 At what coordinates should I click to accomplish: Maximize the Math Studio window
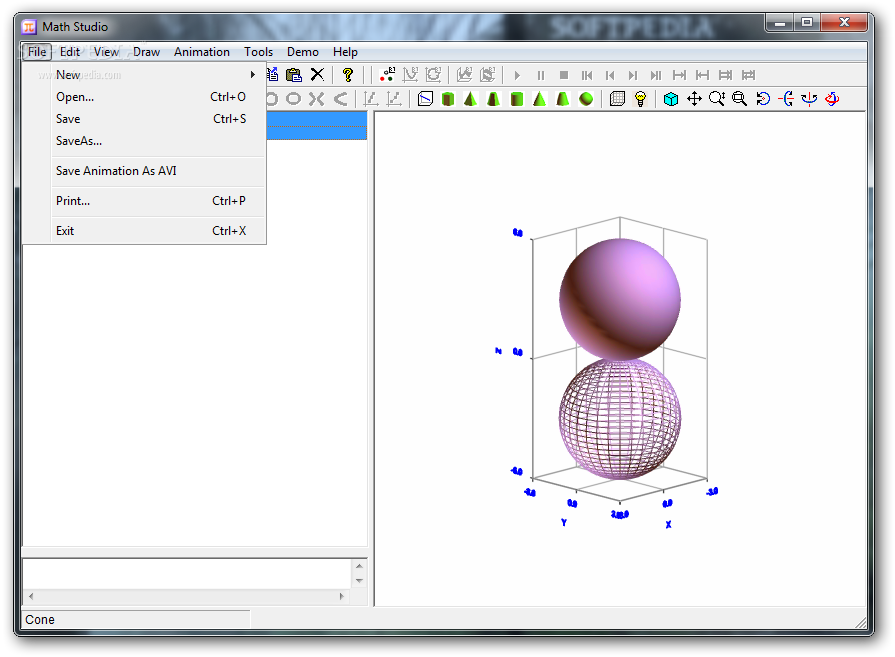pos(807,23)
